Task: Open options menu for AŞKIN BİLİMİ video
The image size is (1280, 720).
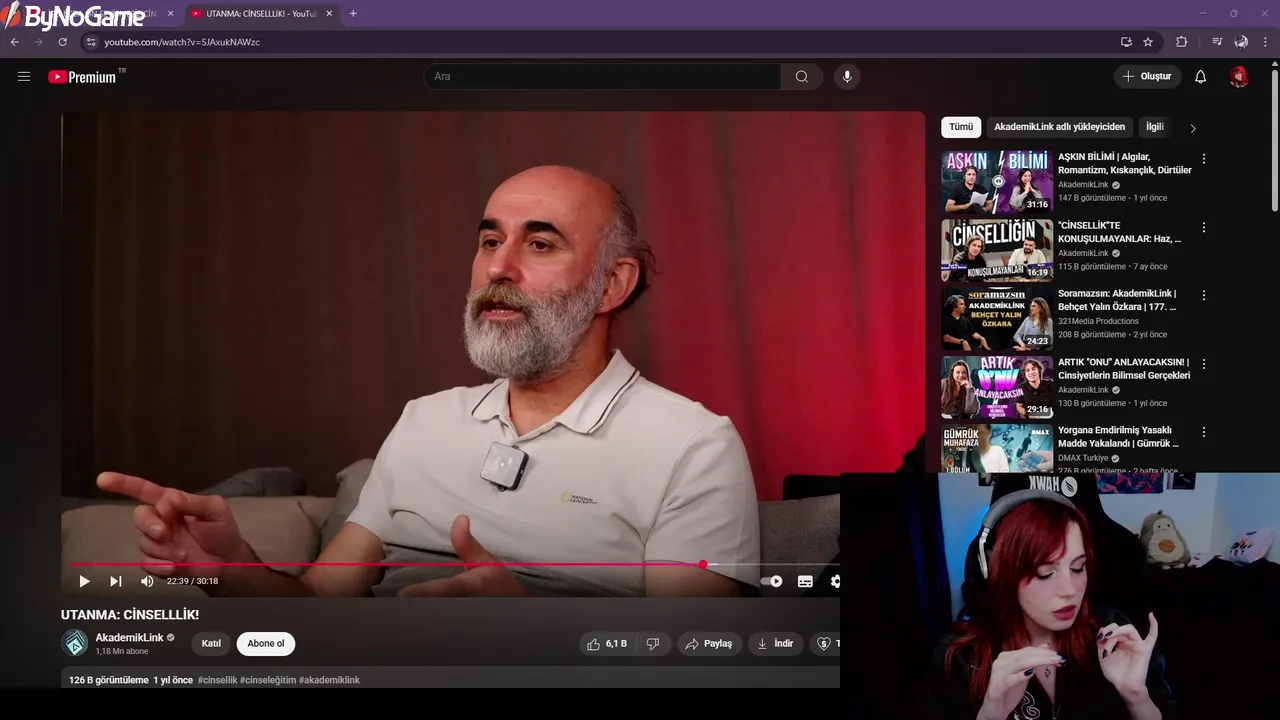Action: [1204, 159]
